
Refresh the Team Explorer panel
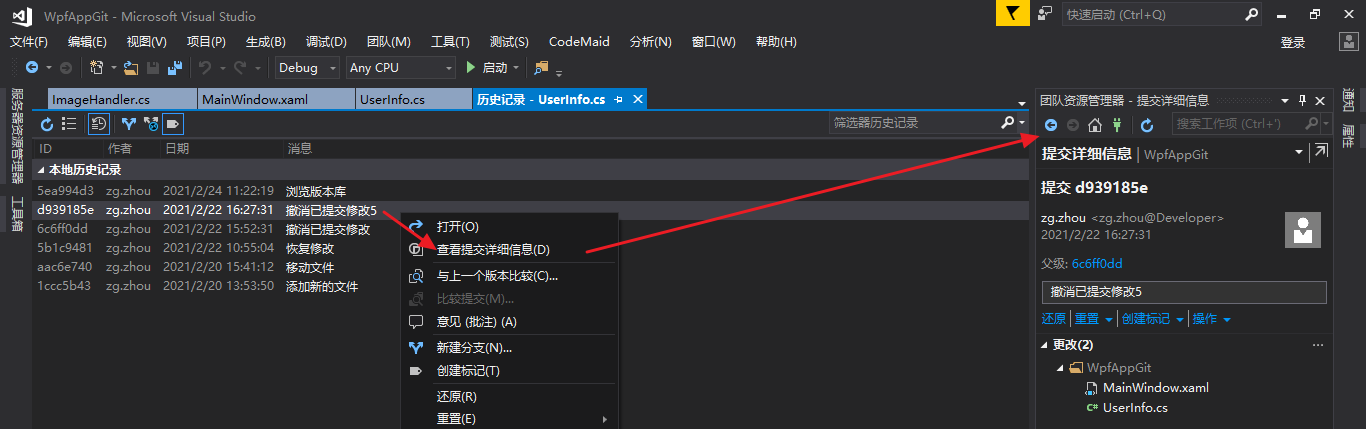1147,125
